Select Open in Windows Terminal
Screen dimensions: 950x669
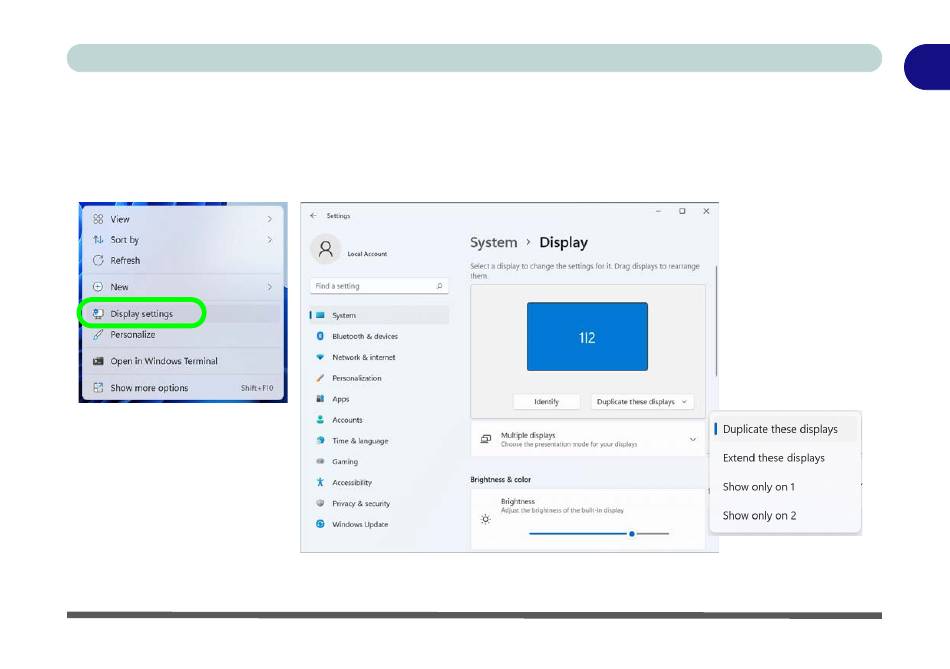coord(163,361)
